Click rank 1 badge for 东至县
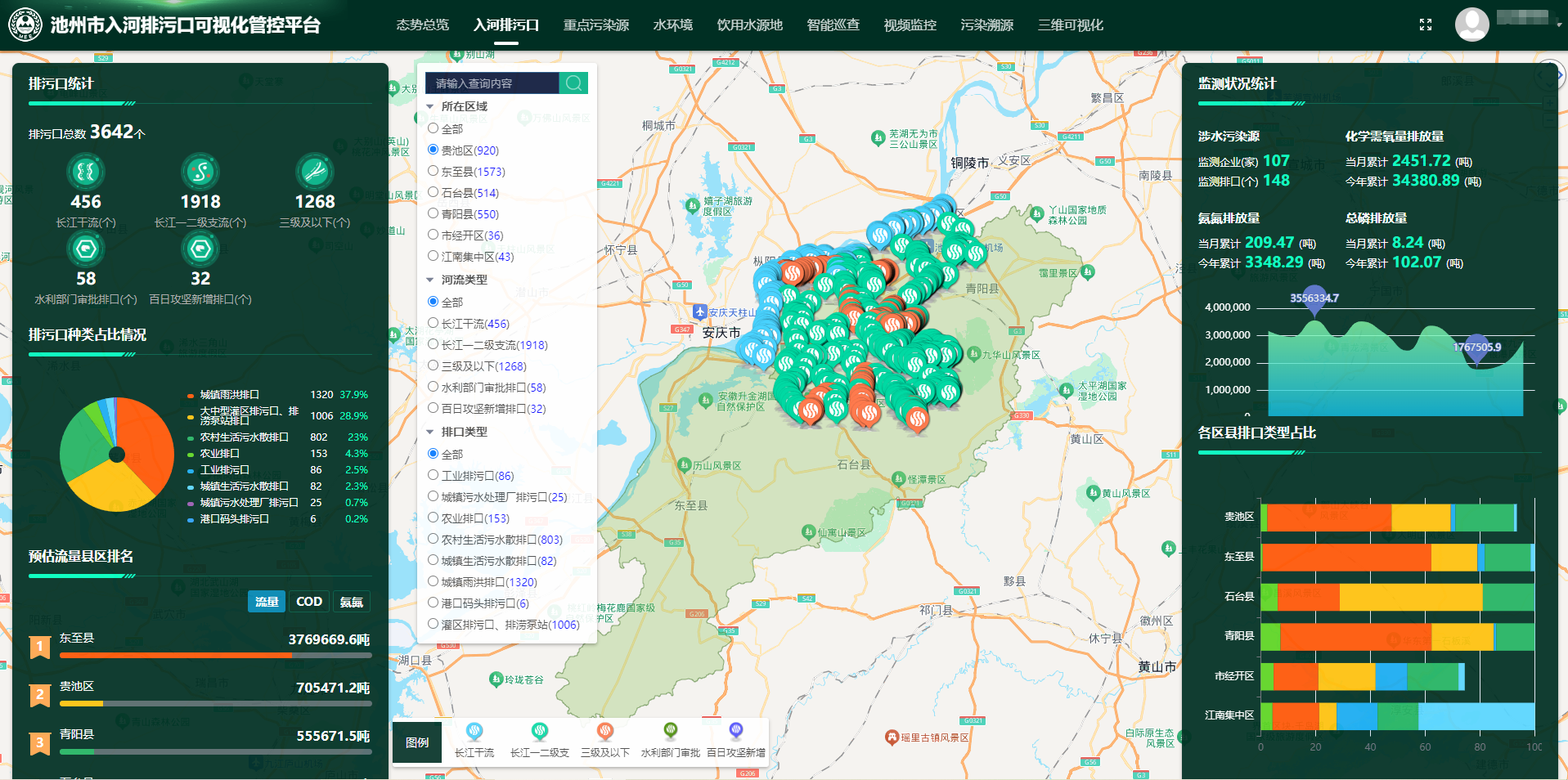This screenshot has width=1568, height=780. (x=40, y=648)
